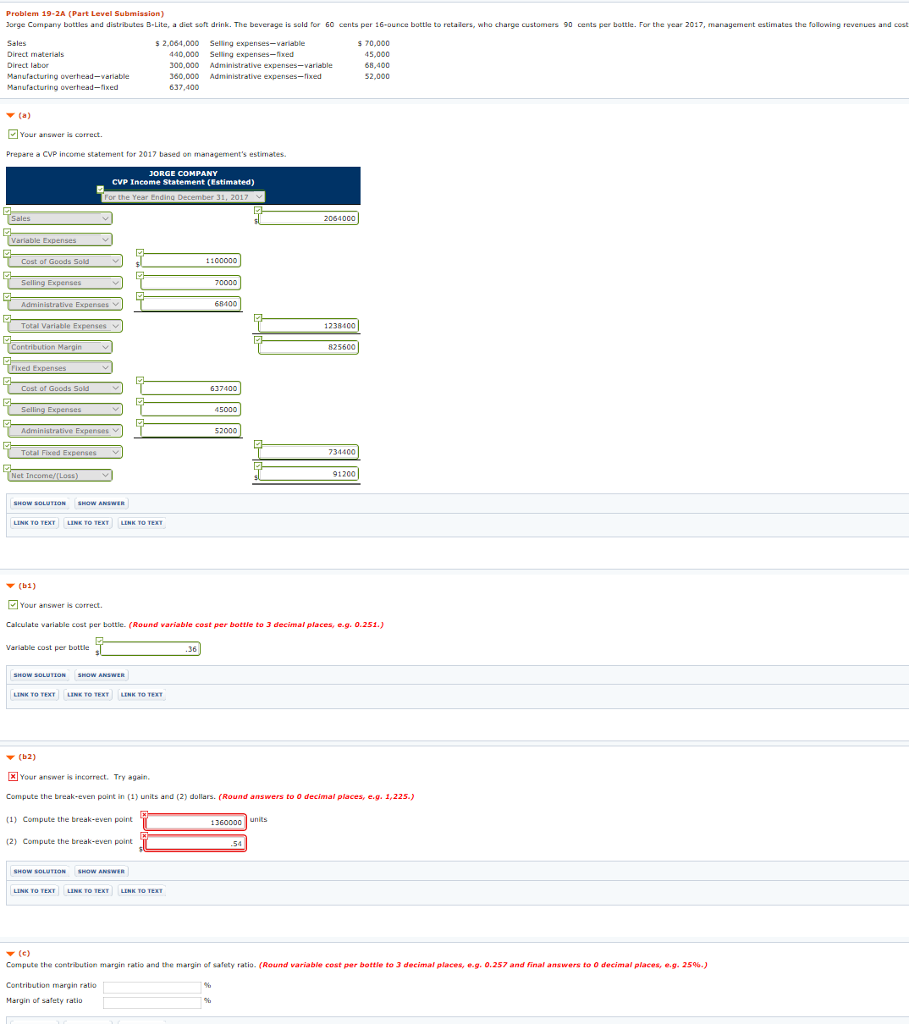Click the red X icon in part (b2)

click(14, 775)
